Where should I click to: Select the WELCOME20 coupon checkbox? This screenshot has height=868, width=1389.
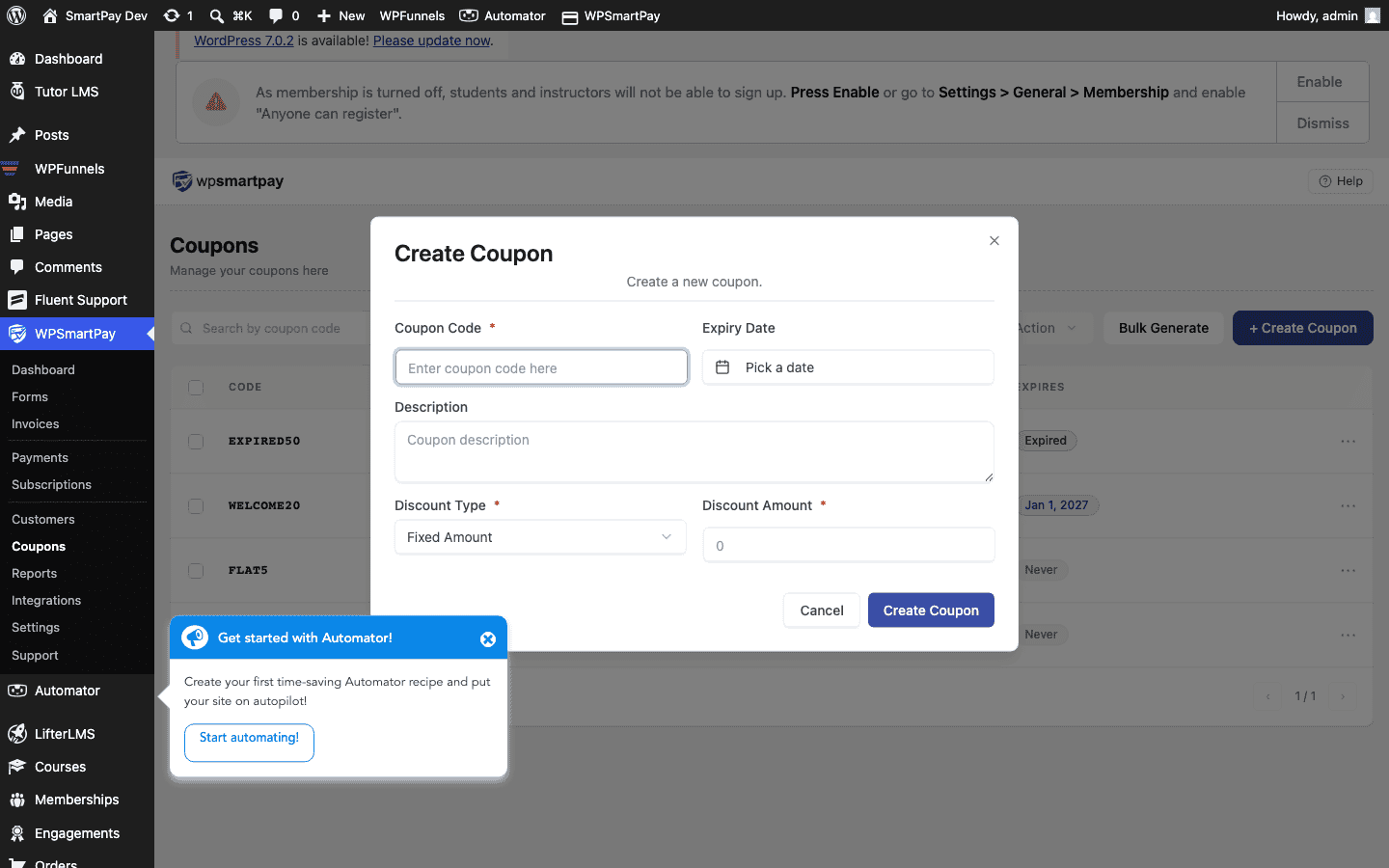196,505
